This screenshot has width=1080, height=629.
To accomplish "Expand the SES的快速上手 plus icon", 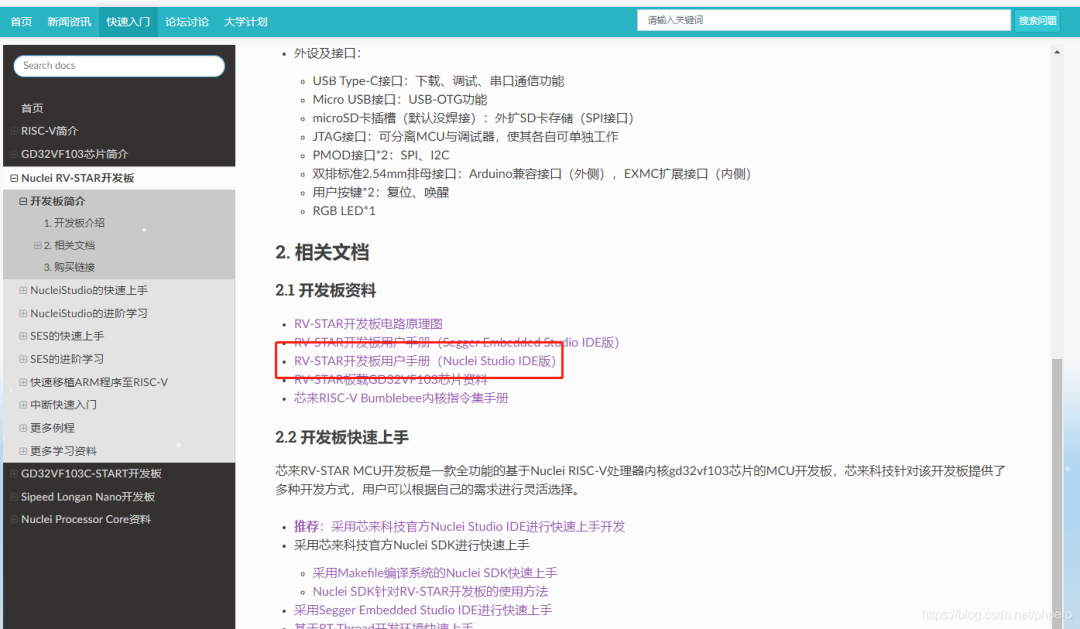I will coord(23,336).
